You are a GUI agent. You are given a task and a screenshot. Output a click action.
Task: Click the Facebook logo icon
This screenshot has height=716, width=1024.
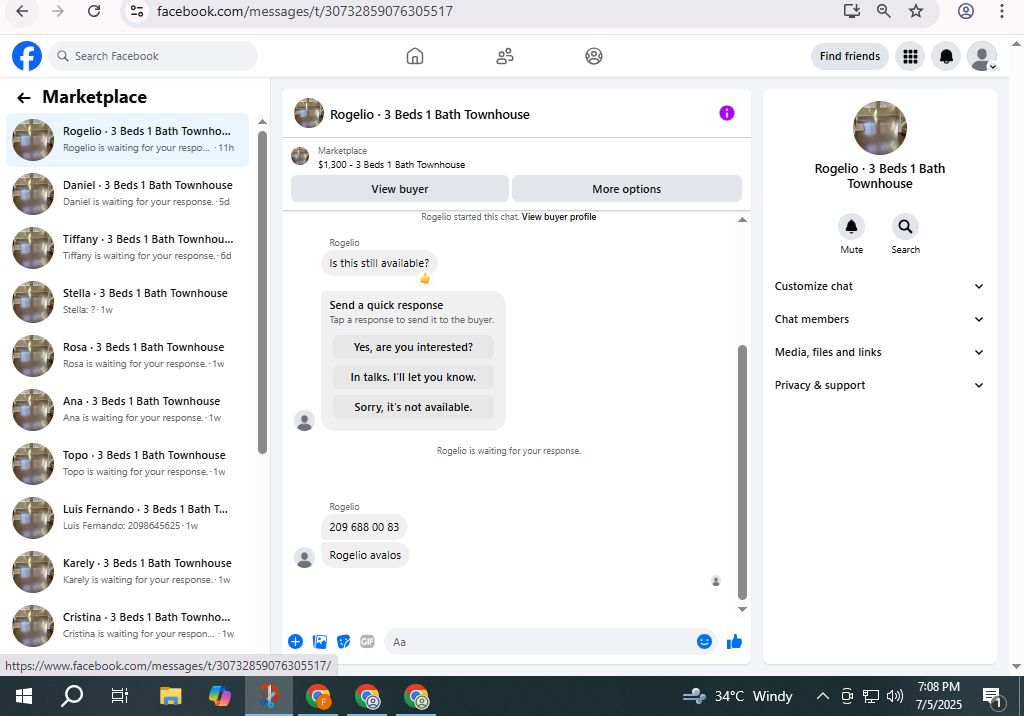coord(27,56)
